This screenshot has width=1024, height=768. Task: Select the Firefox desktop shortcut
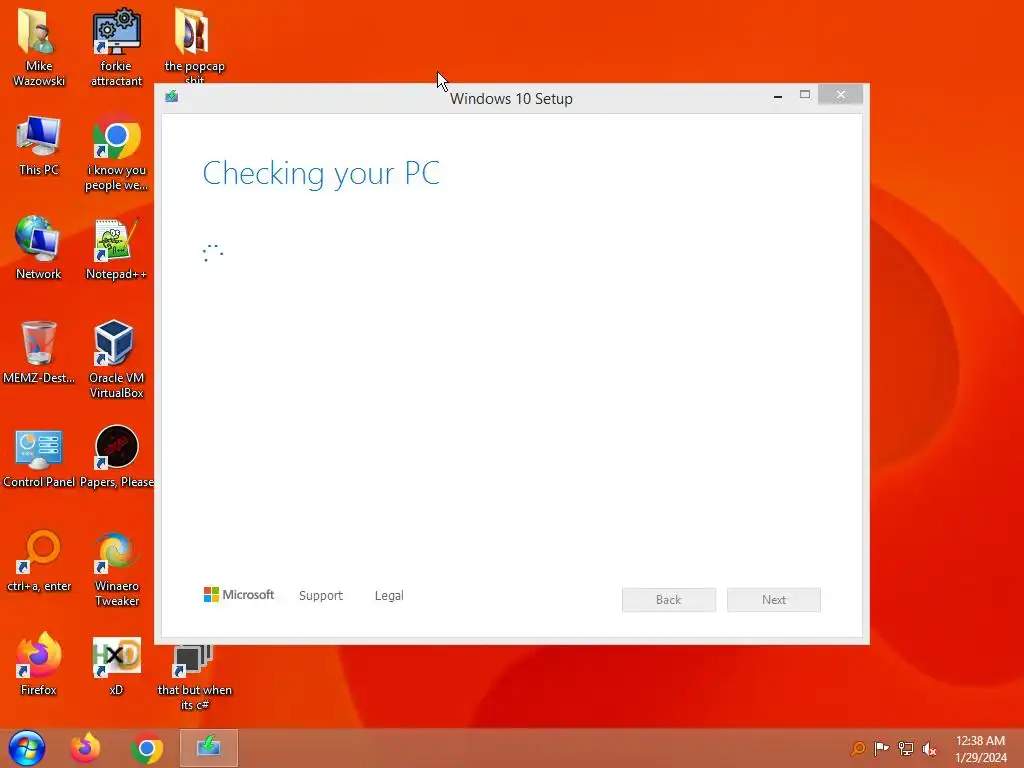tap(39, 664)
